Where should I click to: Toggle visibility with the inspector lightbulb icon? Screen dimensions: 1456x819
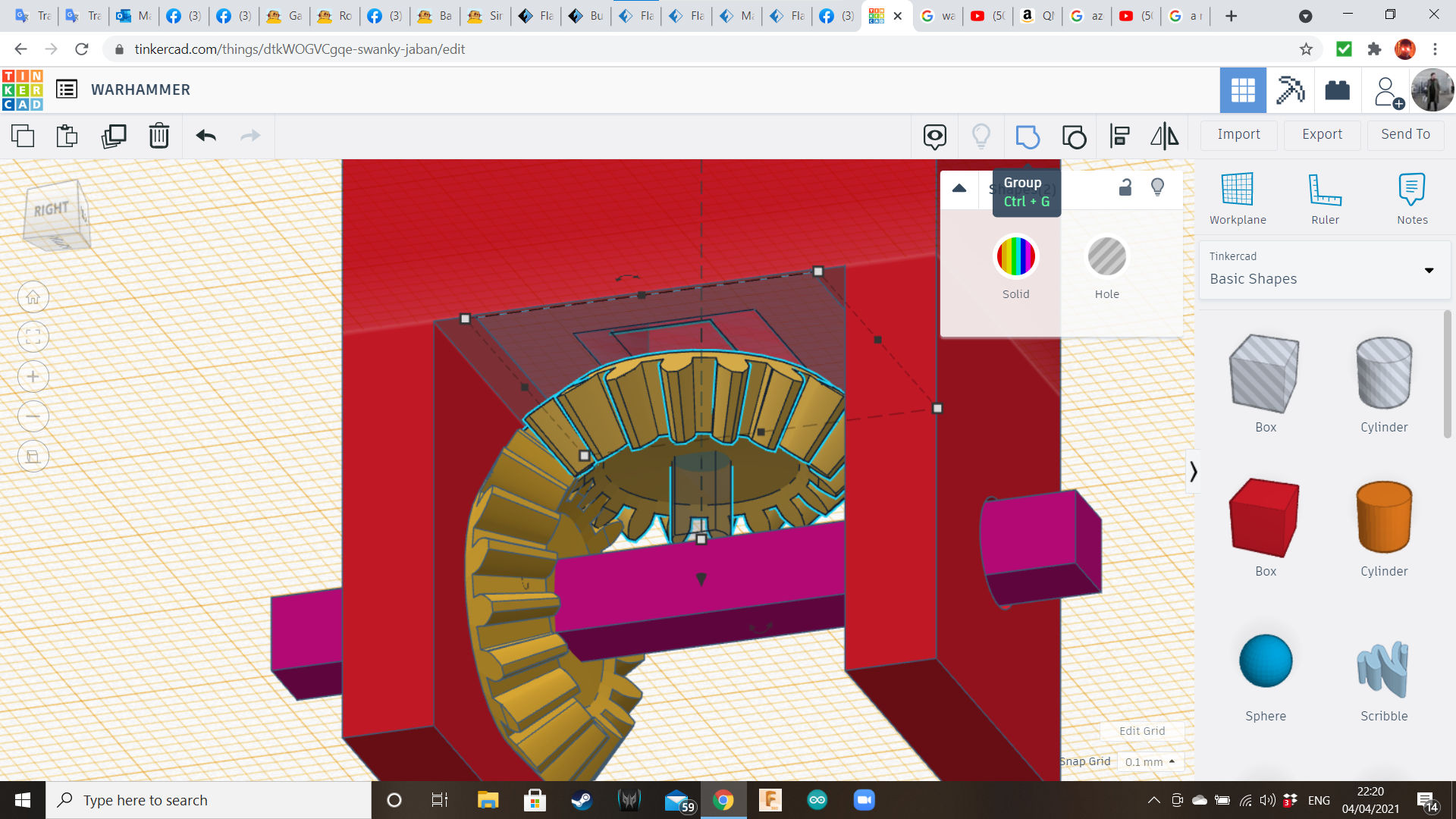(x=1157, y=187)
